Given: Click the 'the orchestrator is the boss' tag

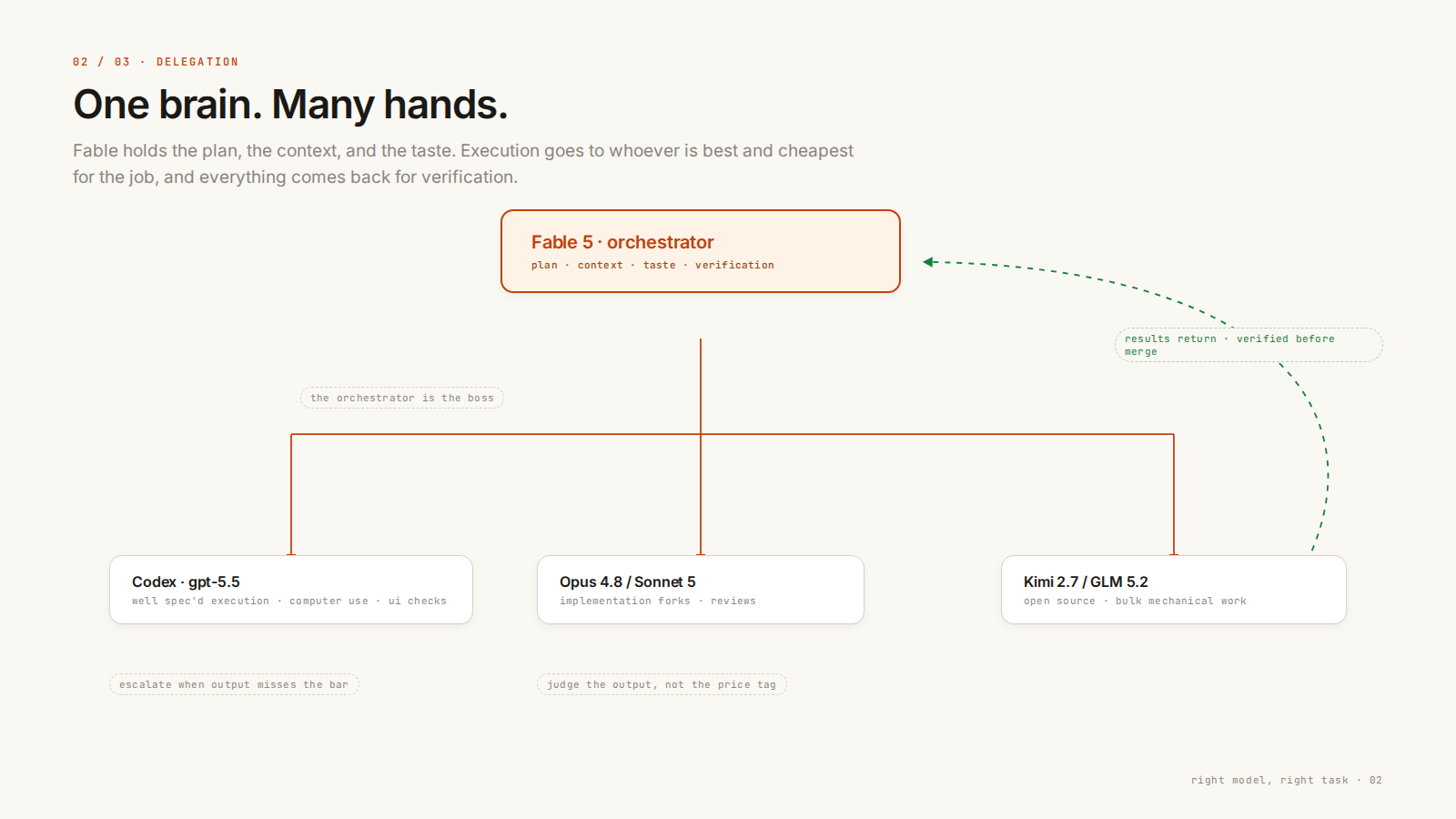Looking at the screenshot, I should [x=402, y=398].
